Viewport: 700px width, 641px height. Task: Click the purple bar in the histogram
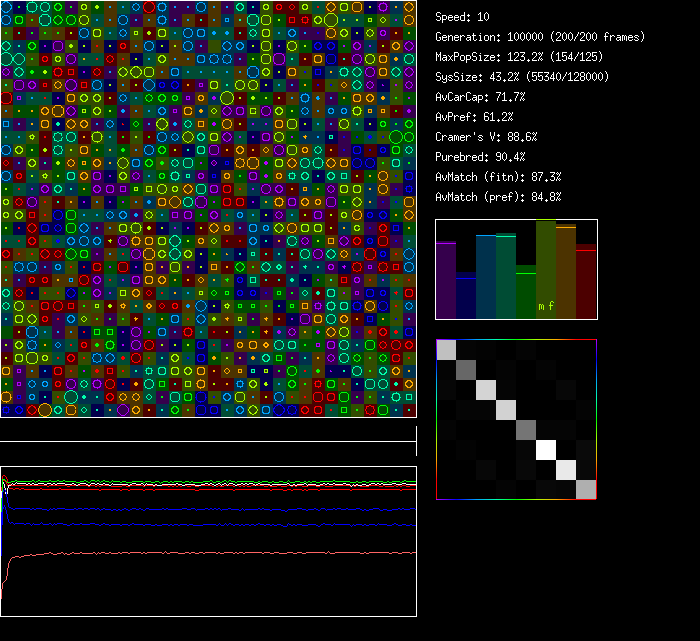pyautogui.click(x=446, y=280)
